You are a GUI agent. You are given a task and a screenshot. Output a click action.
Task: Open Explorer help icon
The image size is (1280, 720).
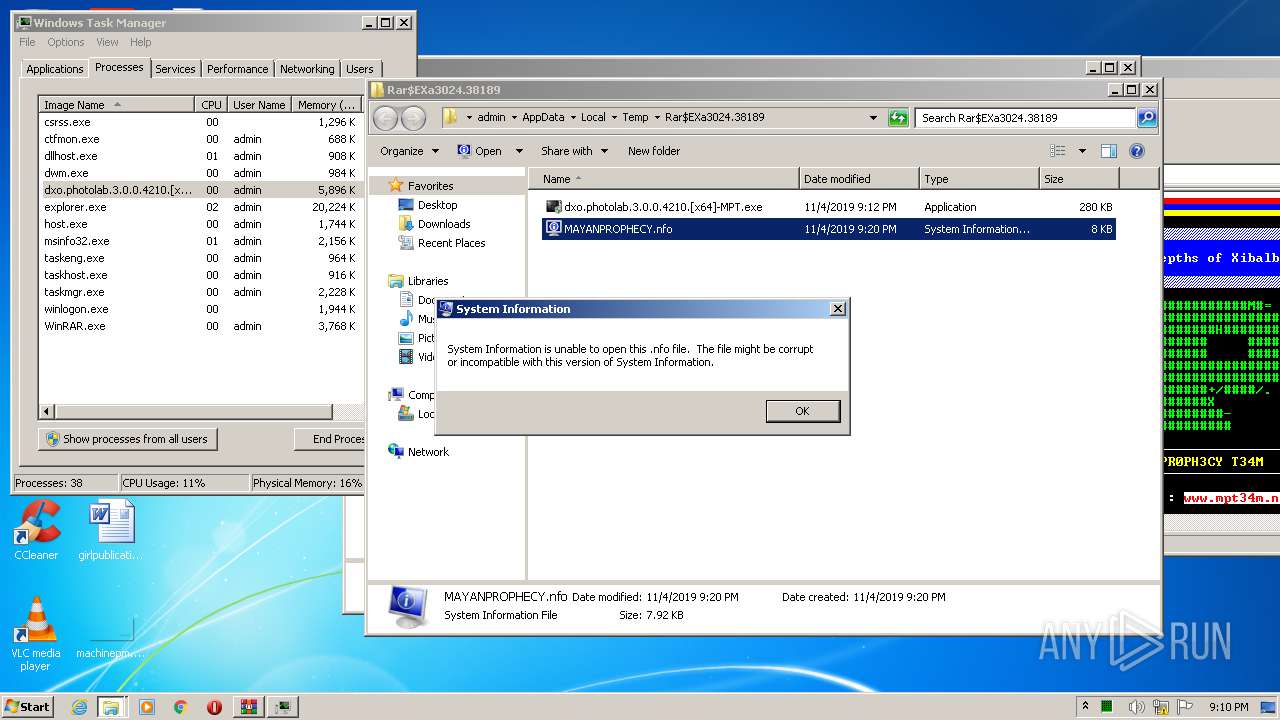[x=1136, y=151]
